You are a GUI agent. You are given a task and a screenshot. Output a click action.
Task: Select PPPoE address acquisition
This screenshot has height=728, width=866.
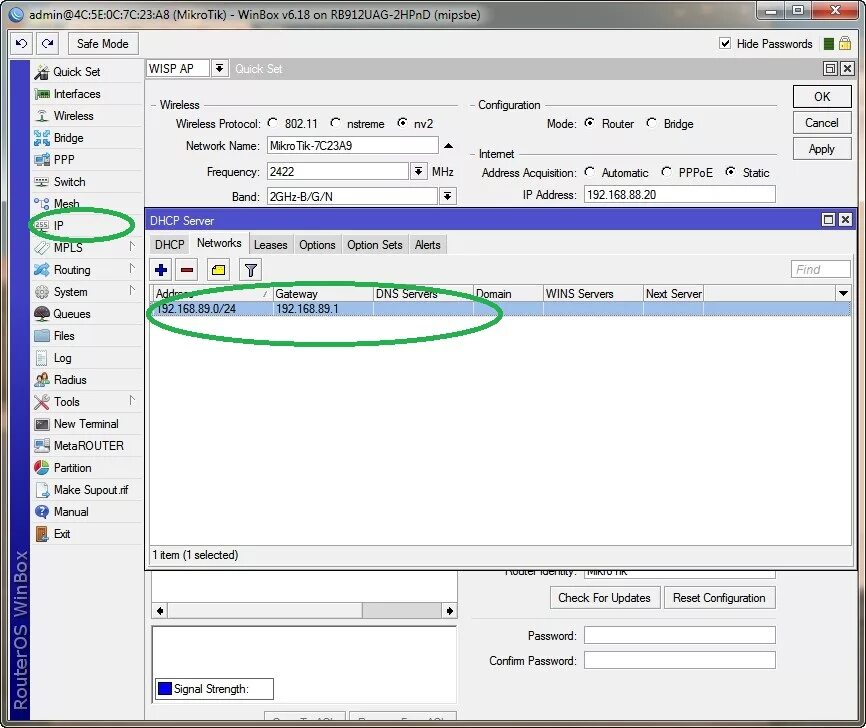point(667,172)
